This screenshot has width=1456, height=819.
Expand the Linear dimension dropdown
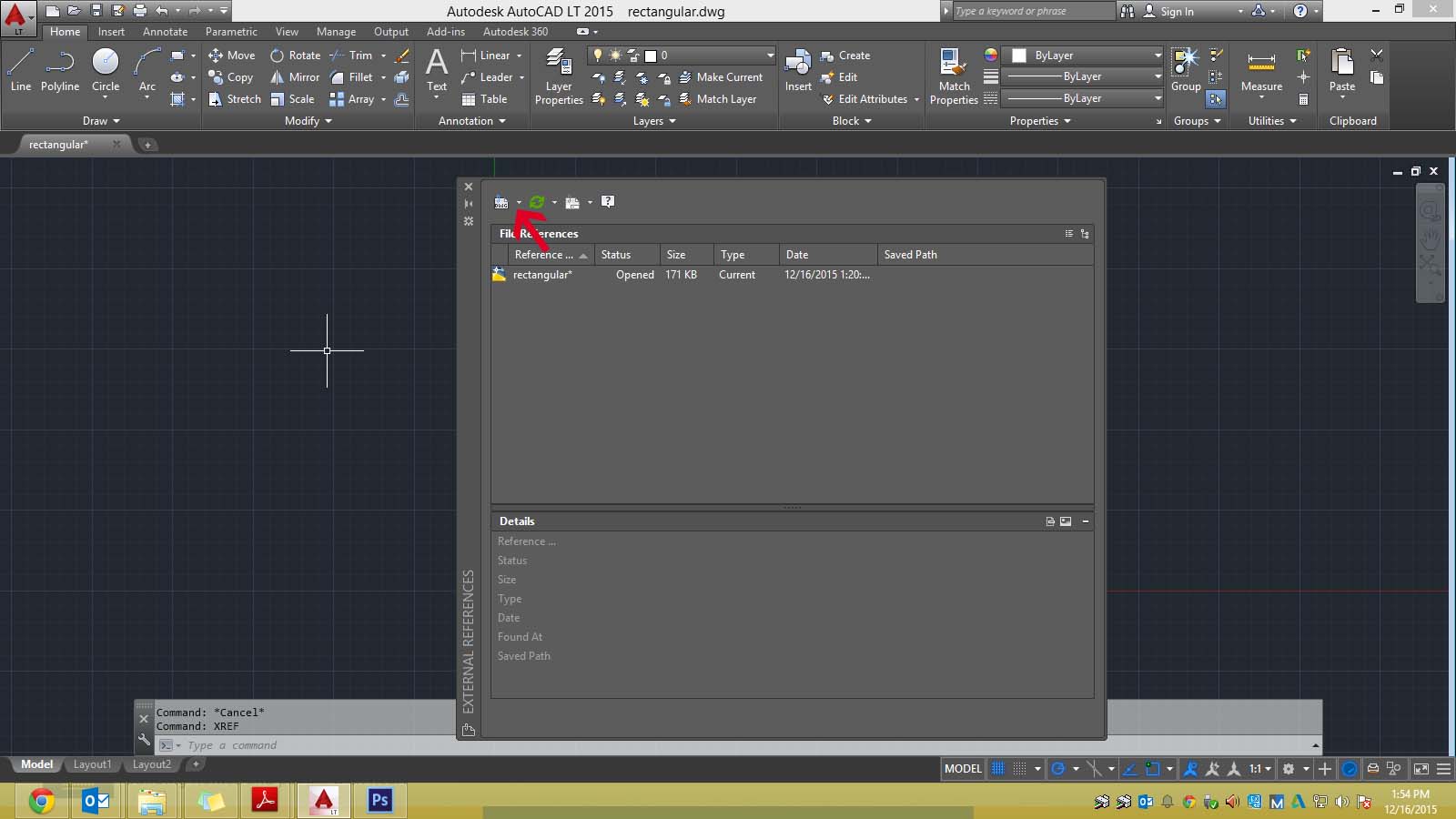[x=520, y=56]
